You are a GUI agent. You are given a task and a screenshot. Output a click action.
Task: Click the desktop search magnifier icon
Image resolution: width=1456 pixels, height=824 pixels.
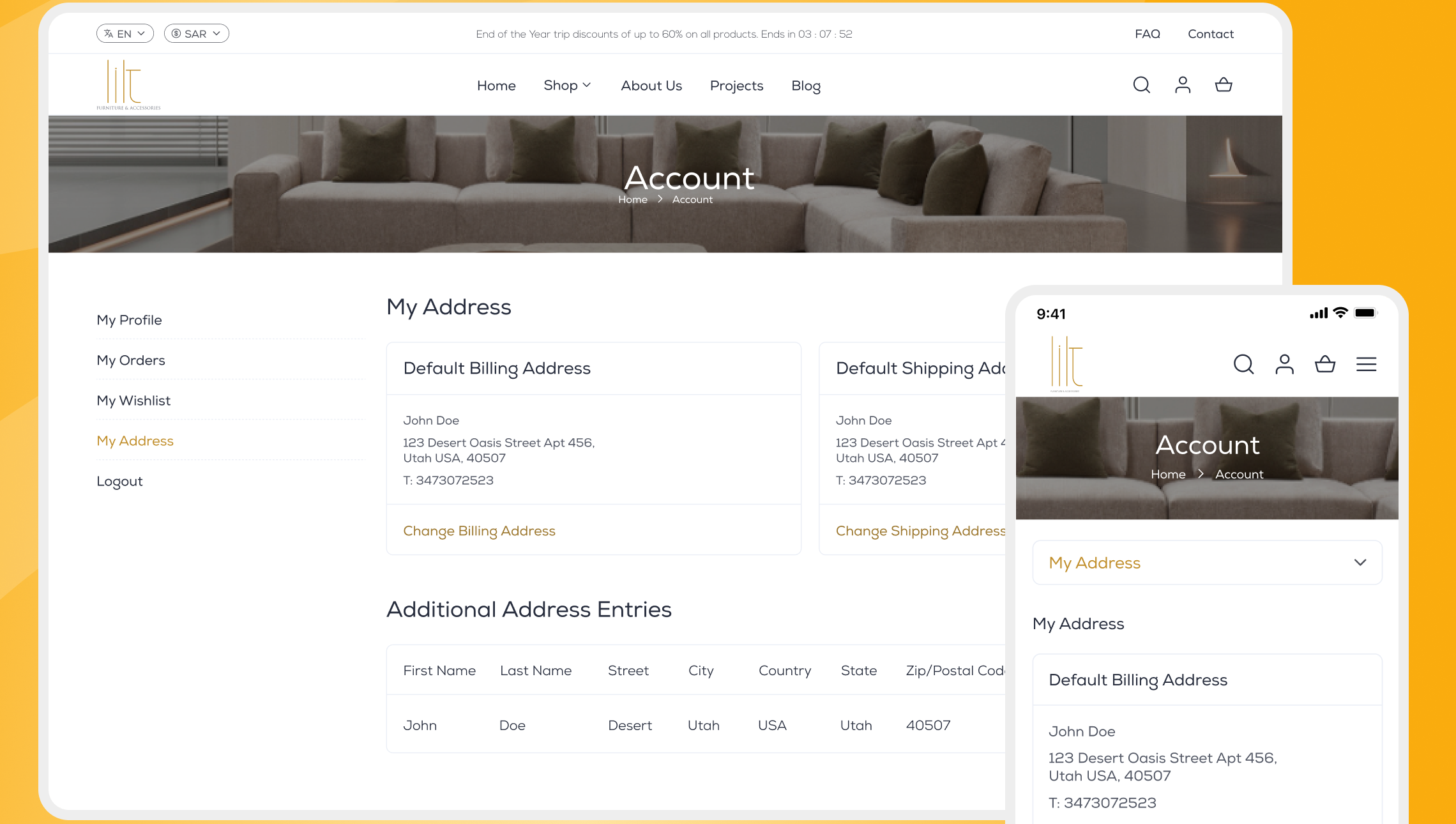click(1141, 85)
